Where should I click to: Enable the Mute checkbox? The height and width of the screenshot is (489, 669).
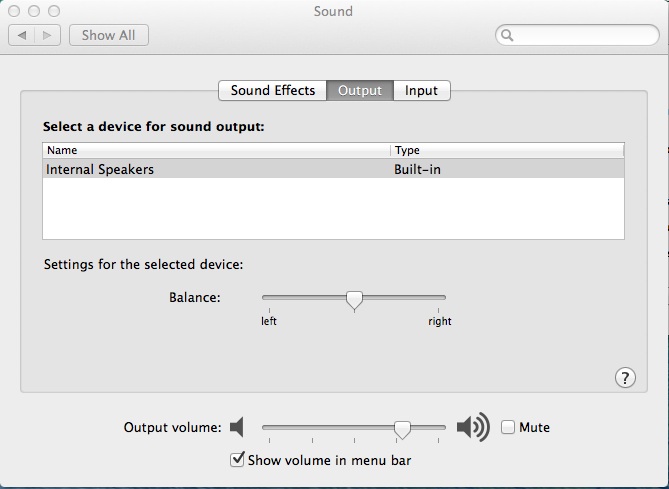(508, 427)
